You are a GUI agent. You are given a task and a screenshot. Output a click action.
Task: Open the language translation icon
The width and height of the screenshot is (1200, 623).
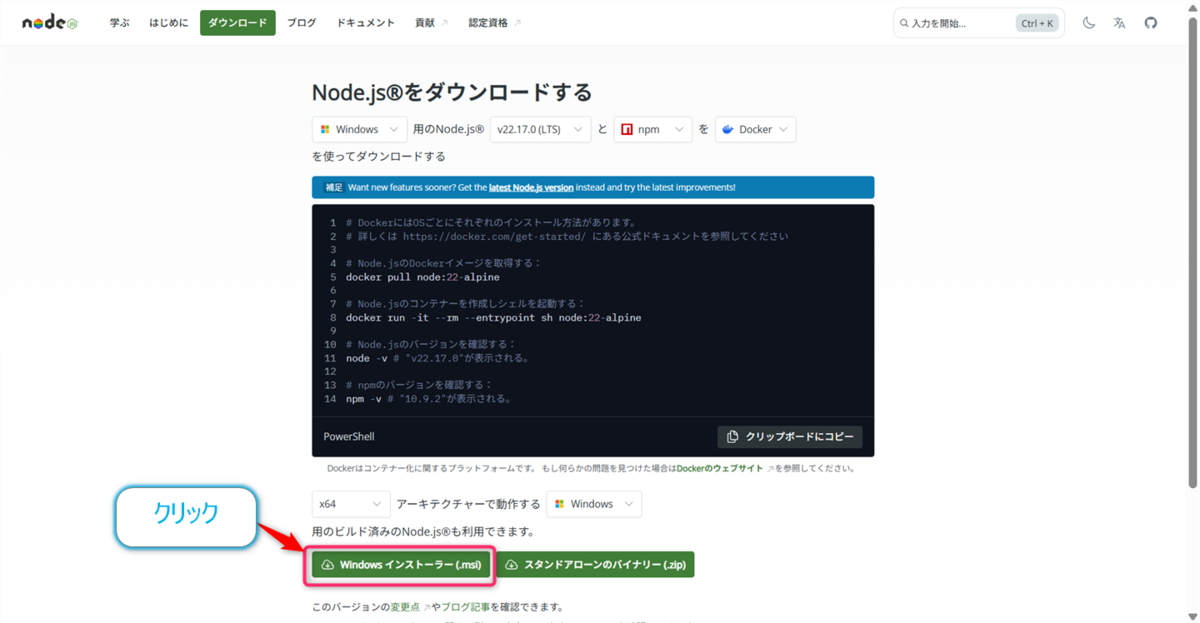click(1119, 22)
